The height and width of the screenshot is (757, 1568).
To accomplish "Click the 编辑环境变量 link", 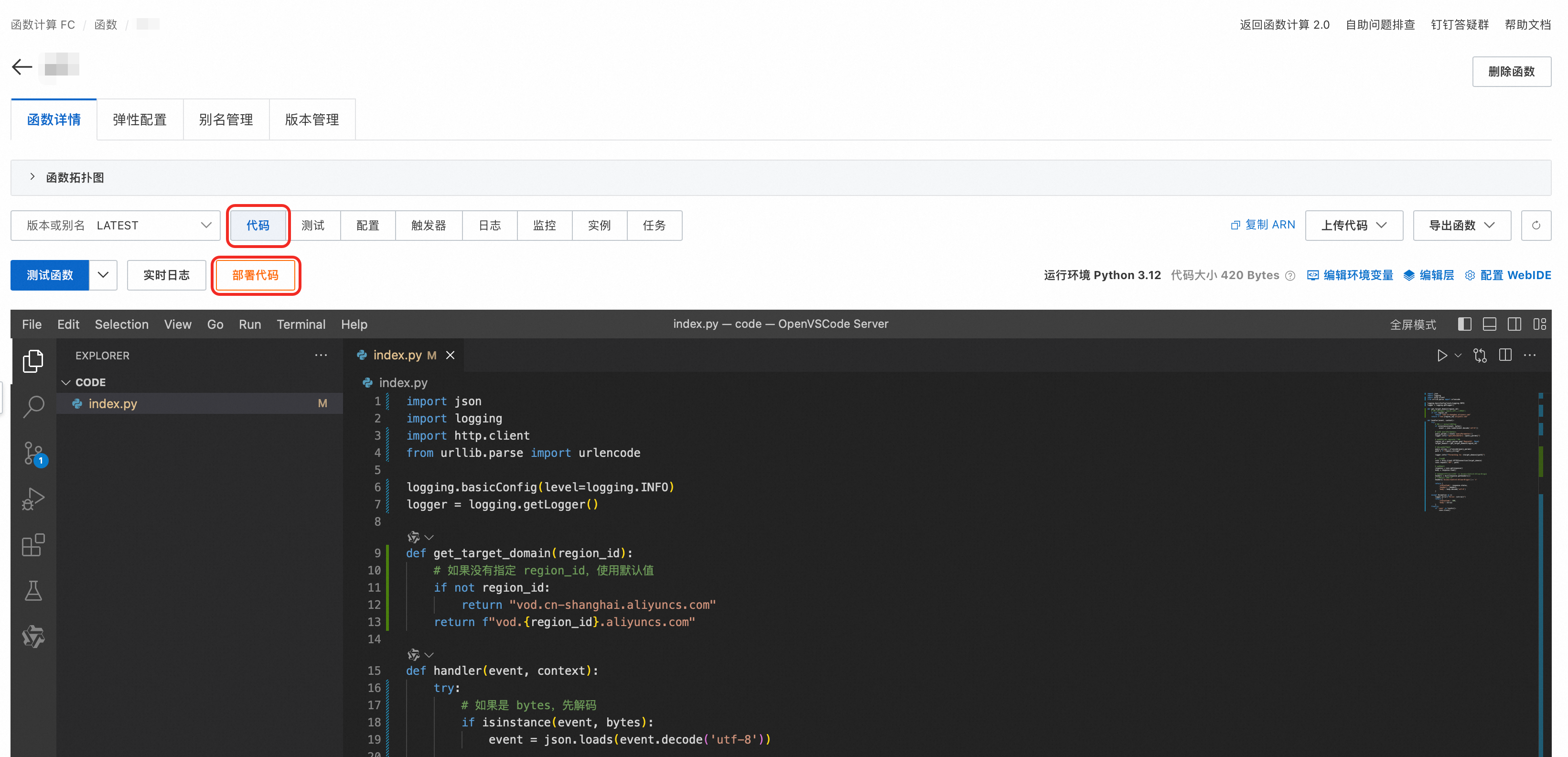I will pos(1350,275).
